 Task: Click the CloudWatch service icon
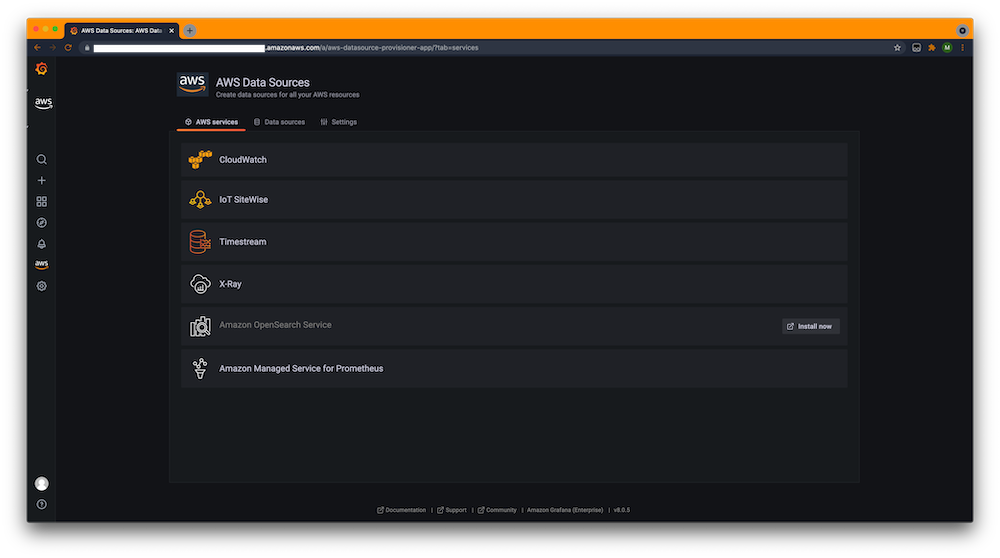click(x=200, y=159)
